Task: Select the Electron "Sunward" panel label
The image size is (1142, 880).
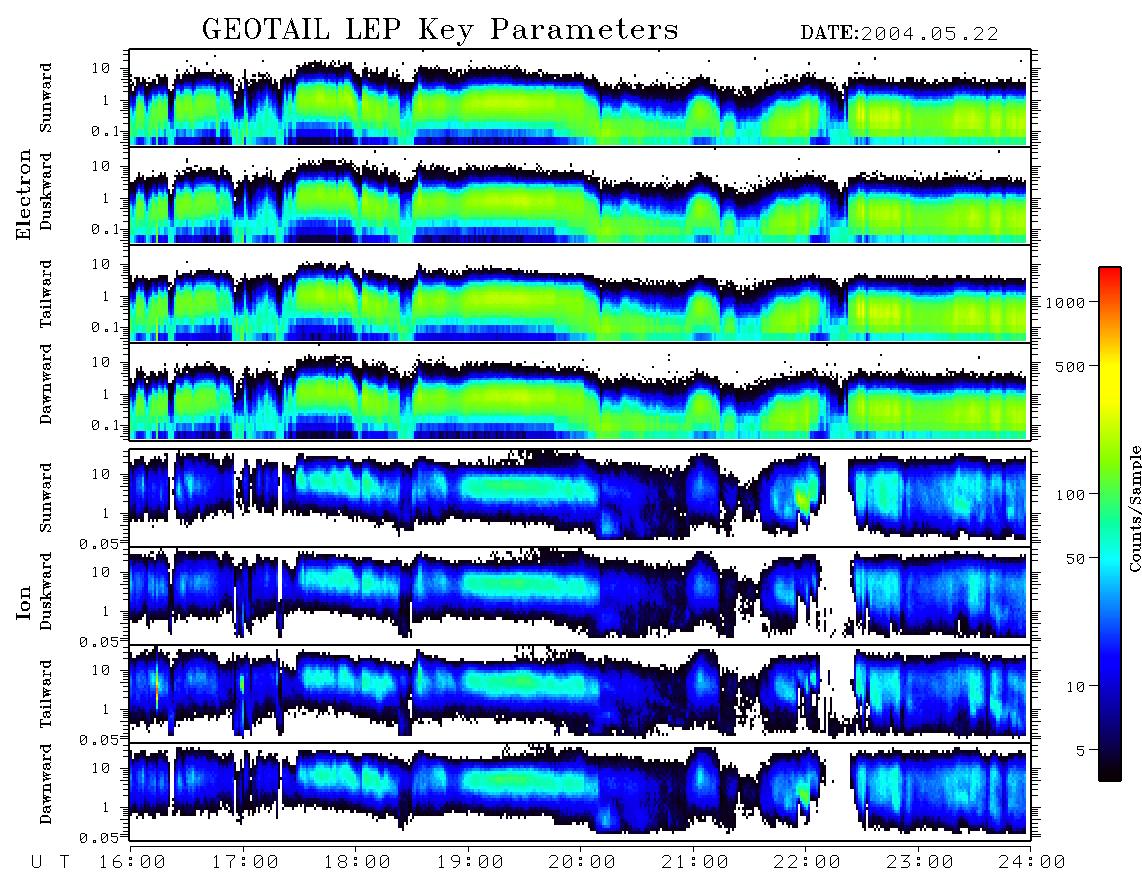Action: 46,98
